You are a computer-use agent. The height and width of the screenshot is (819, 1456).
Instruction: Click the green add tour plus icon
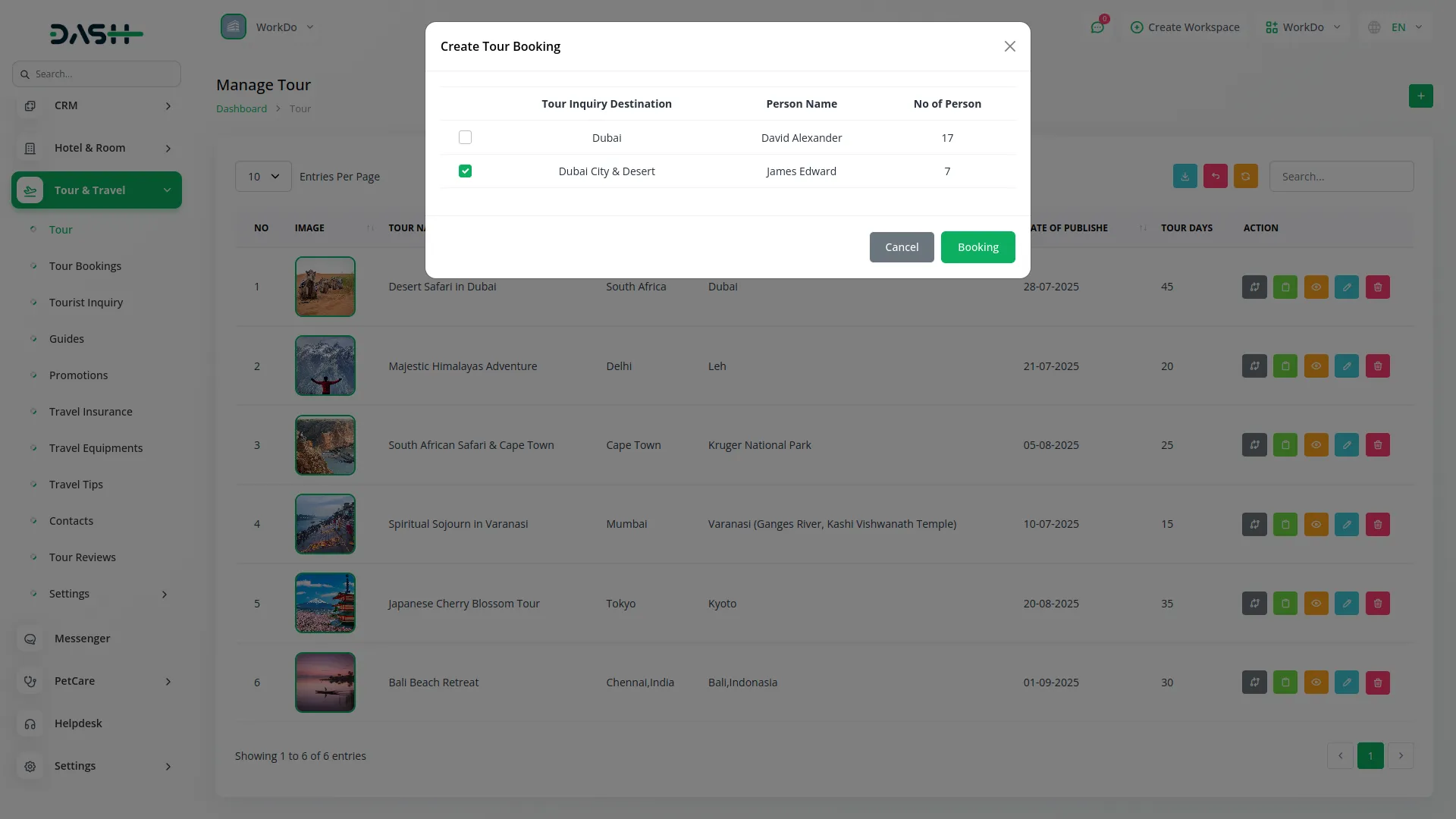pos(1420,96)
